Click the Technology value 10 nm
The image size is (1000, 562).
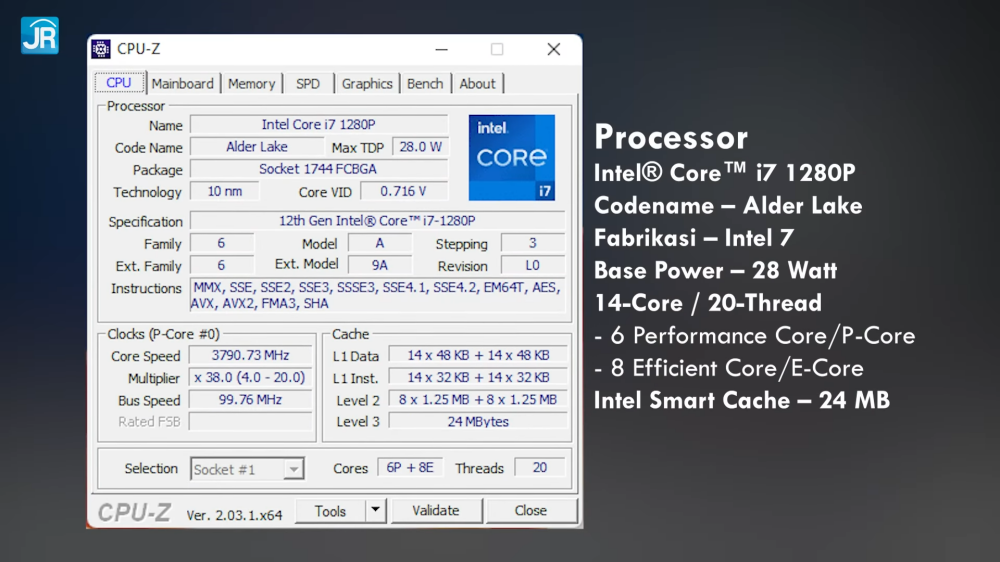pos(224,191)
